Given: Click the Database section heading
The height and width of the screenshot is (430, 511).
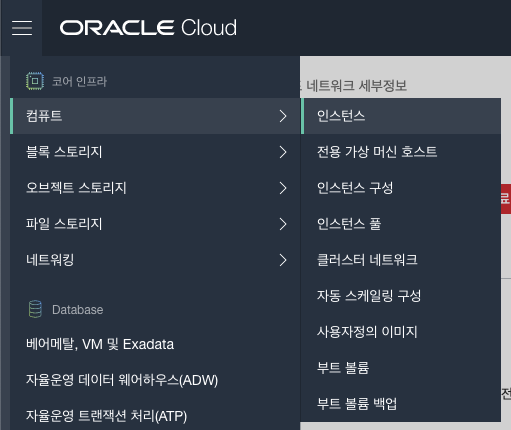Looking at the screenshot, I should tap(77, 310).
